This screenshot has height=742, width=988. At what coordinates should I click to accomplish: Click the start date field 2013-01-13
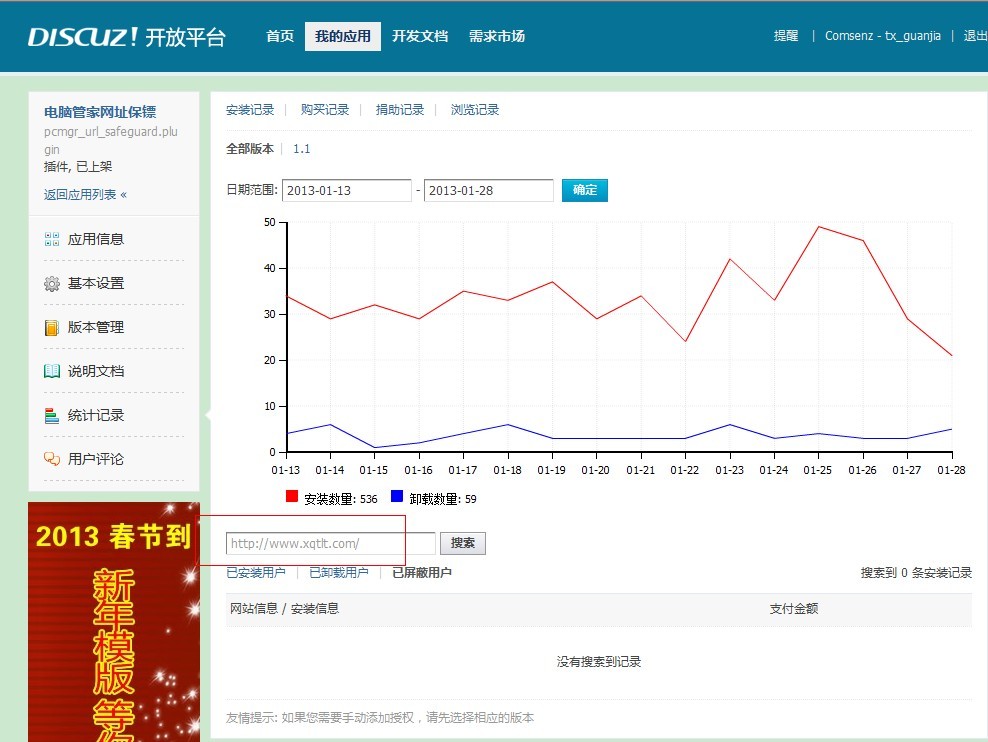pyautogui.click(x=347, y=190)
